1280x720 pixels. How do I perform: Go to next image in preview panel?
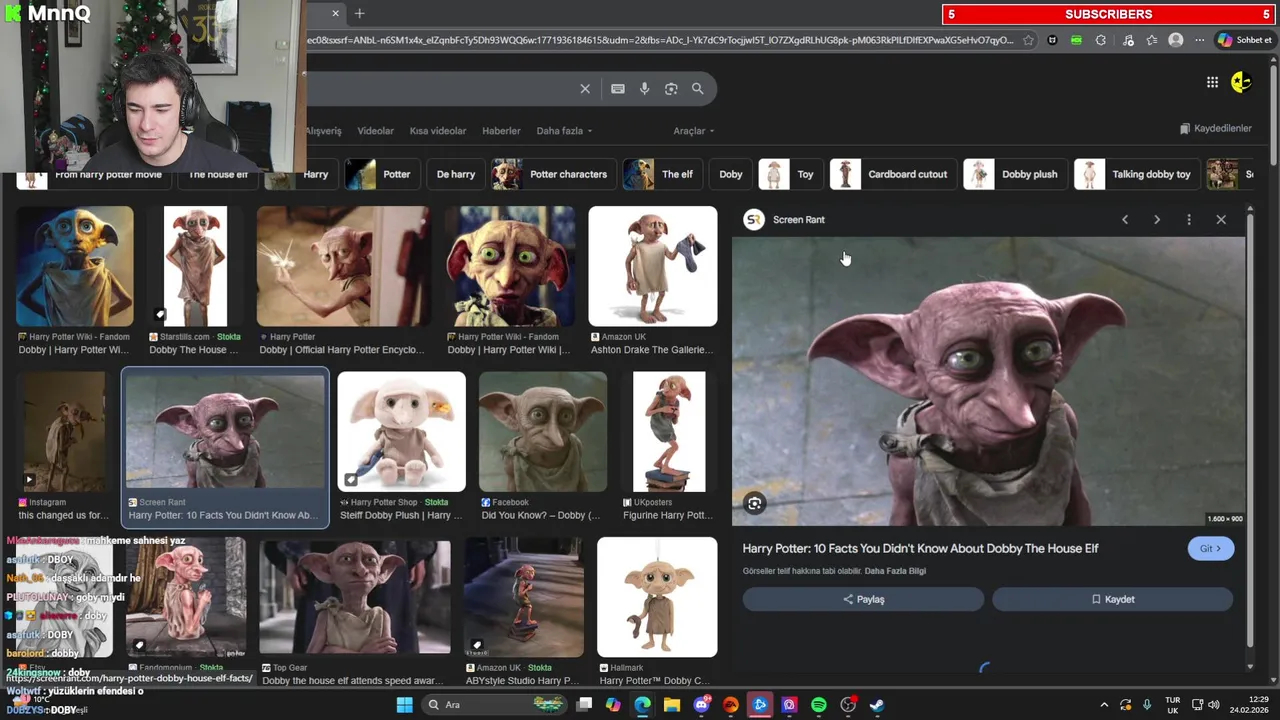click(x=1157, y=219)
